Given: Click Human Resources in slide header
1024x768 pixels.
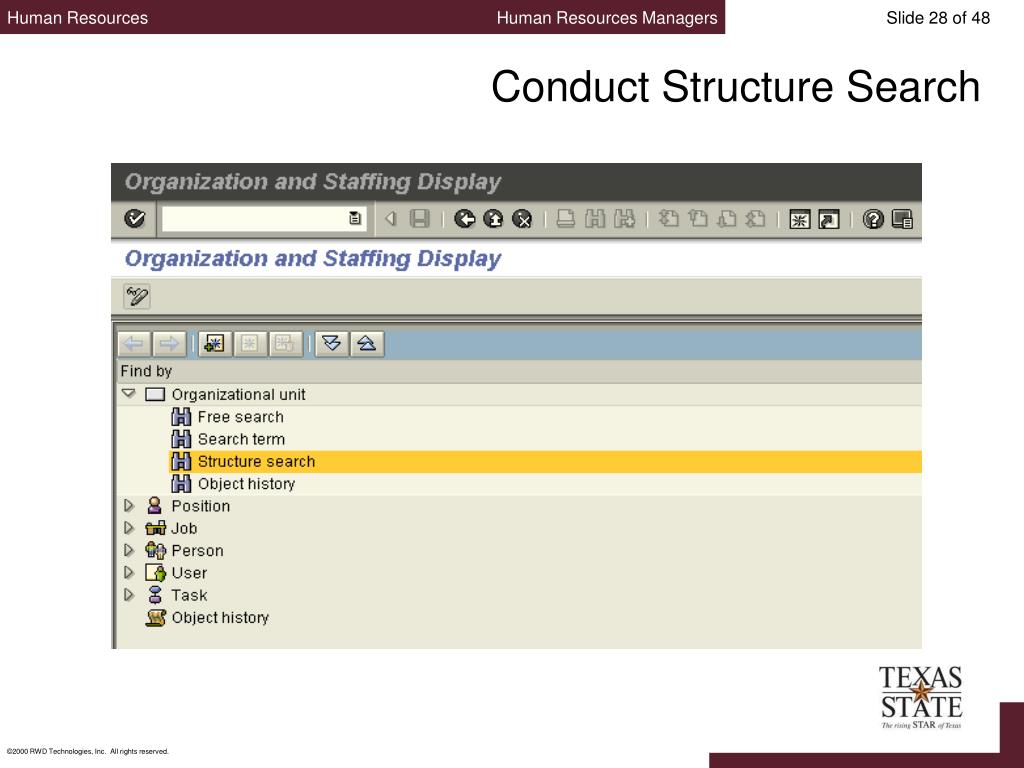Looking at the screenshot, I should point(77,18).
